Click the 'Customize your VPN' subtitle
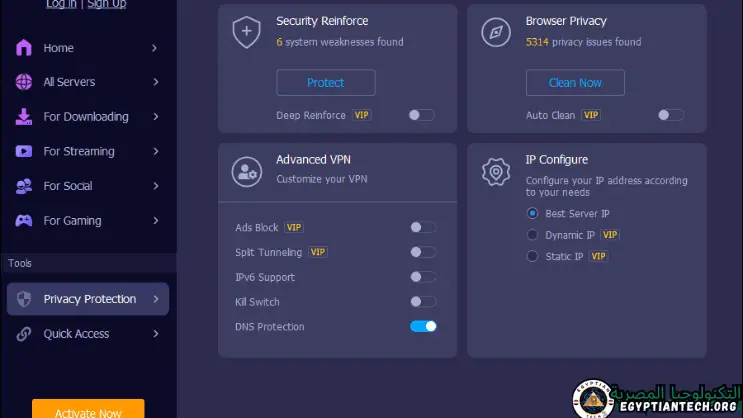Viewport: 743px width, 418px height. pos(322,179)
